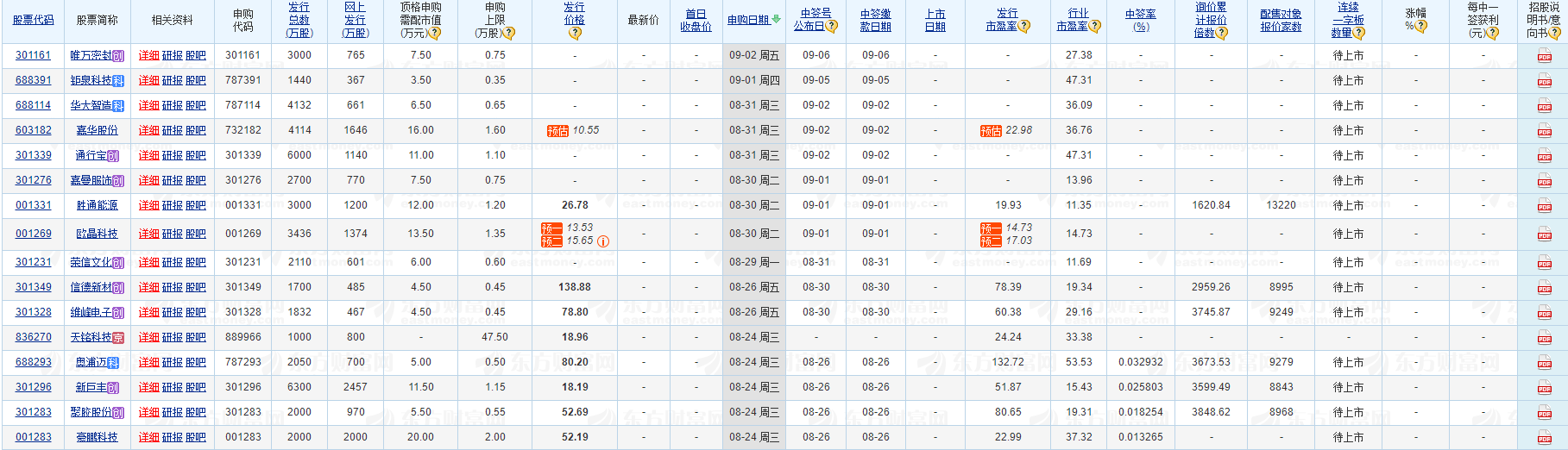This screenshot has height=450, width=1568.
Task: Open the PDF prospectus for stock 001283
Action: (x=1544, y=438)
